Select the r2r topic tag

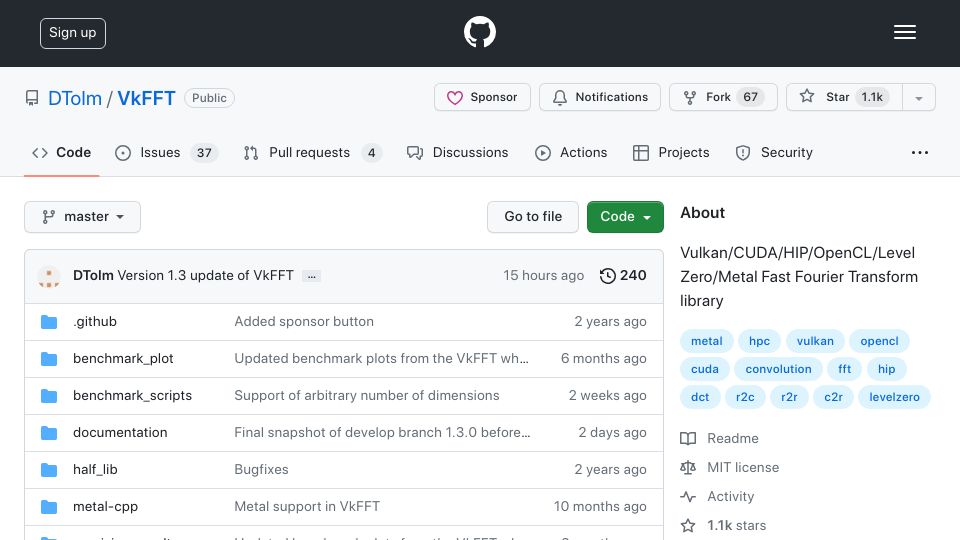789,397
